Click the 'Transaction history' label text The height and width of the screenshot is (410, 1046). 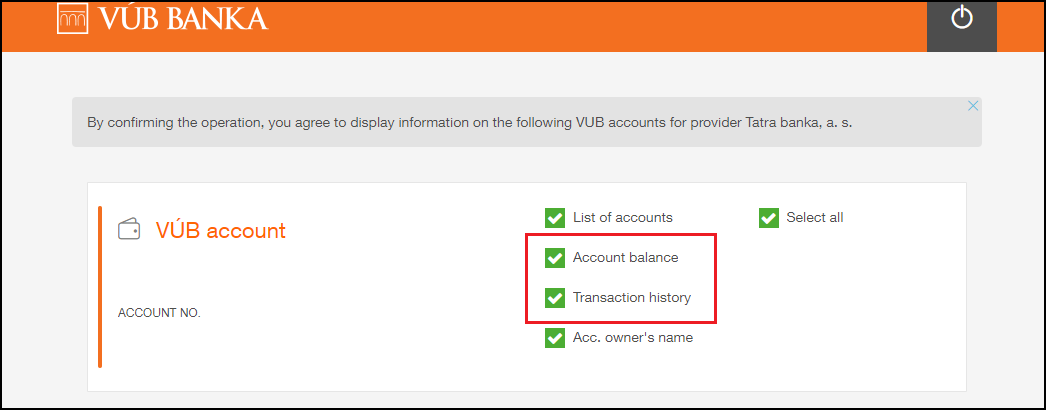pos(632,297)
